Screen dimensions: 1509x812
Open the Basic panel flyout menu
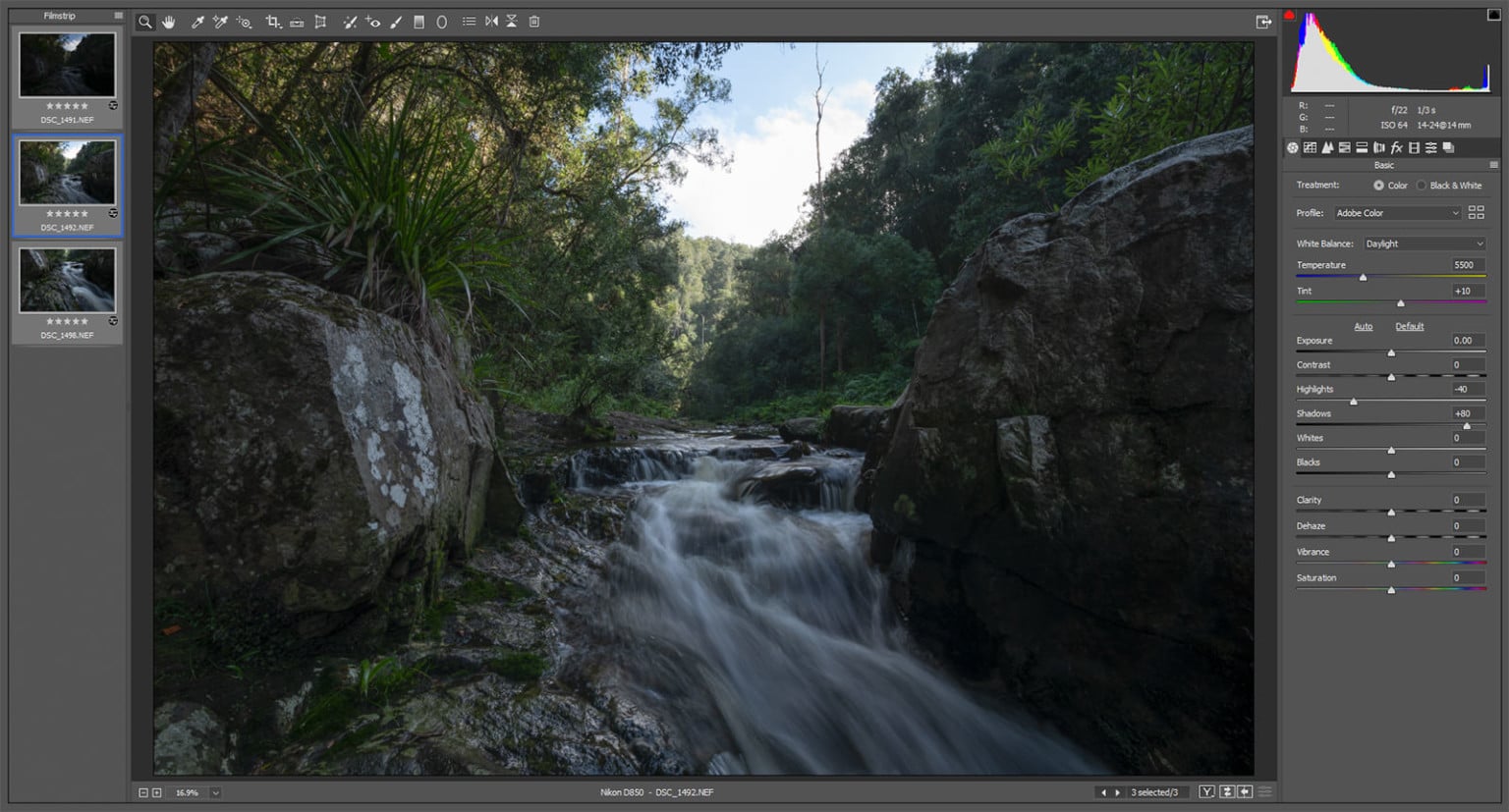click(x=1494, y=164)
